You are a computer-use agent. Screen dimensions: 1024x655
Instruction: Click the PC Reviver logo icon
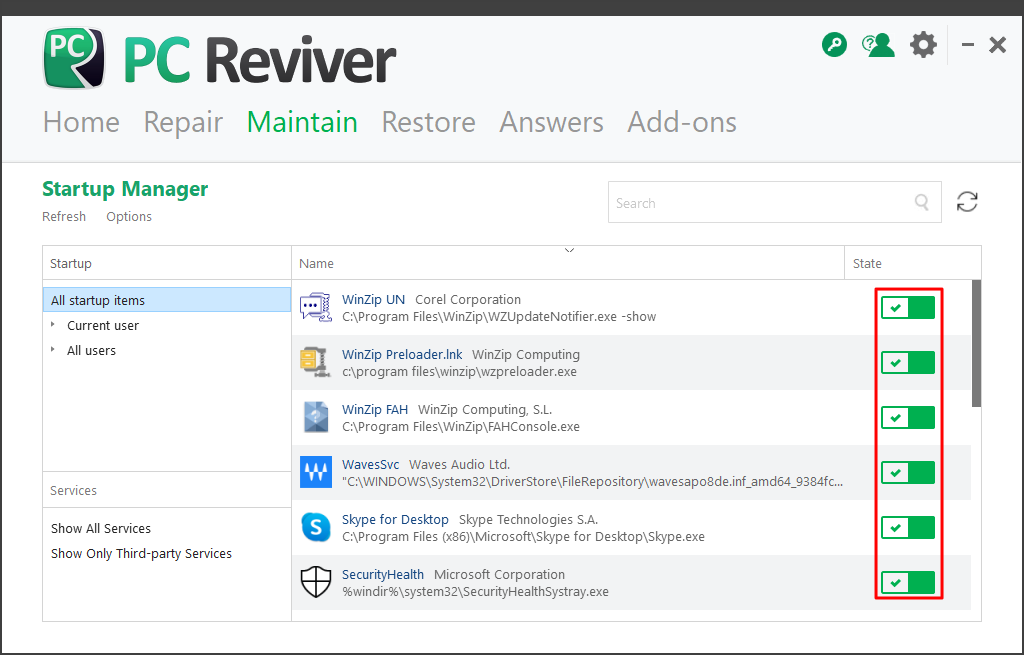coord(74,57)
